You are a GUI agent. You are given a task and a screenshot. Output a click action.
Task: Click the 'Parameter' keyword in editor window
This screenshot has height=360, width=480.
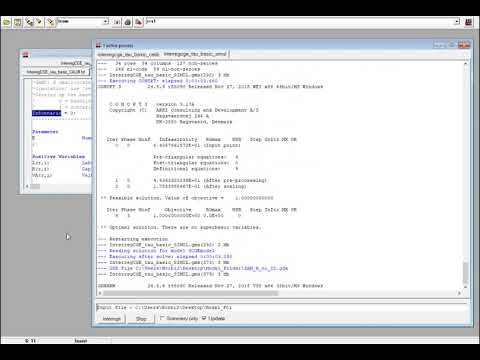click(x=45, y=132)
